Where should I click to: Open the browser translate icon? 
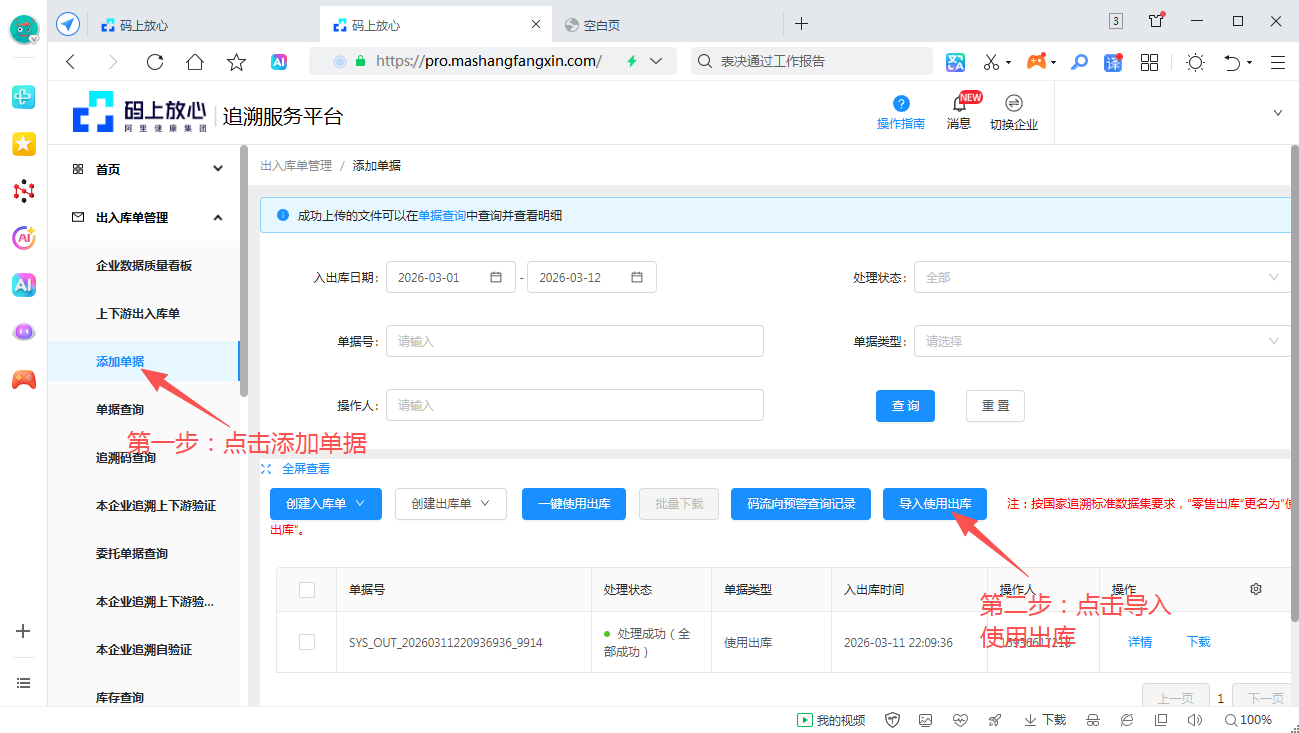(955, 62)
